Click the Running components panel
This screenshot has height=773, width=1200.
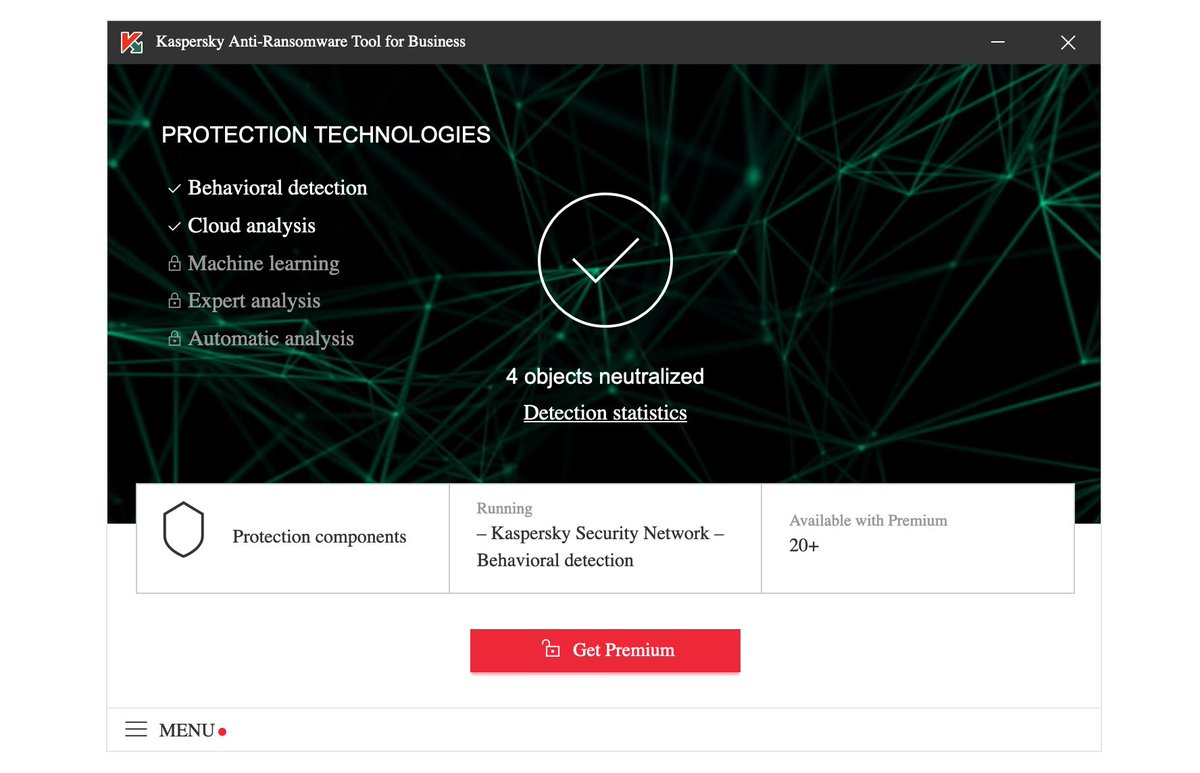tap(605, 538)
